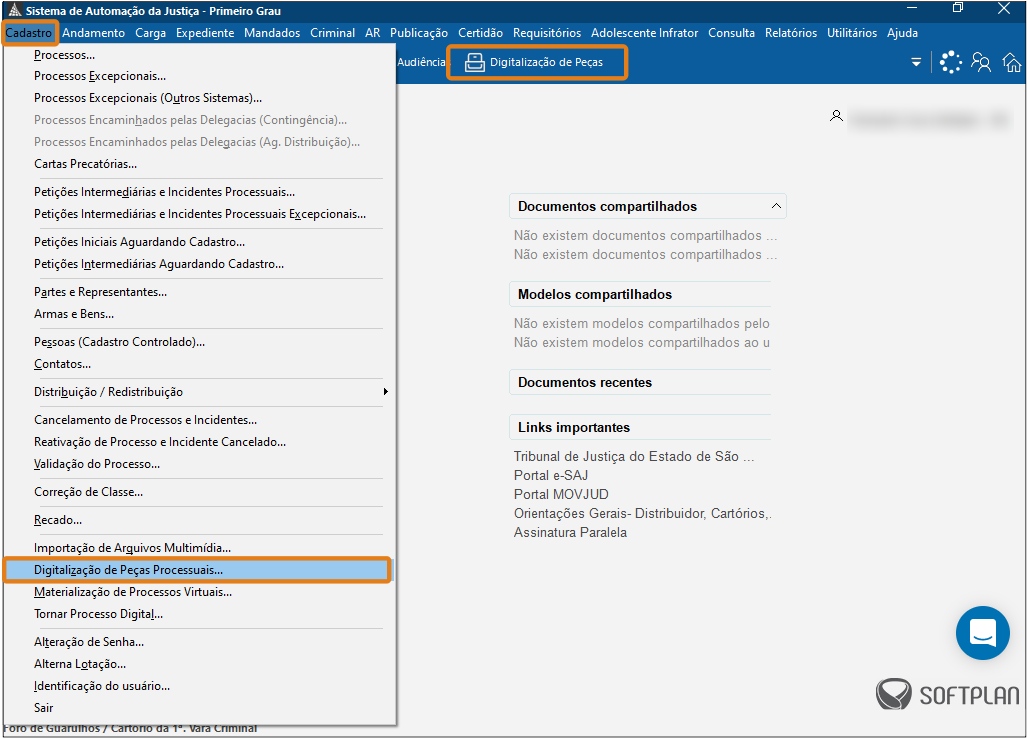Open the home icon in toolbar
The width and height of the screenshot is (1027, 738).
pyautogui.click(x=1012, y=63)
